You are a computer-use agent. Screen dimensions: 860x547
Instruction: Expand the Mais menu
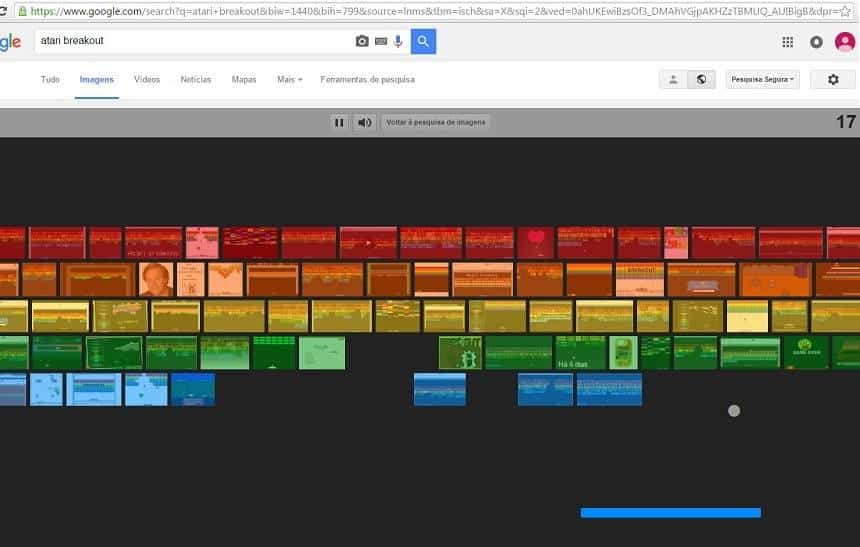(x=290, y=80)
